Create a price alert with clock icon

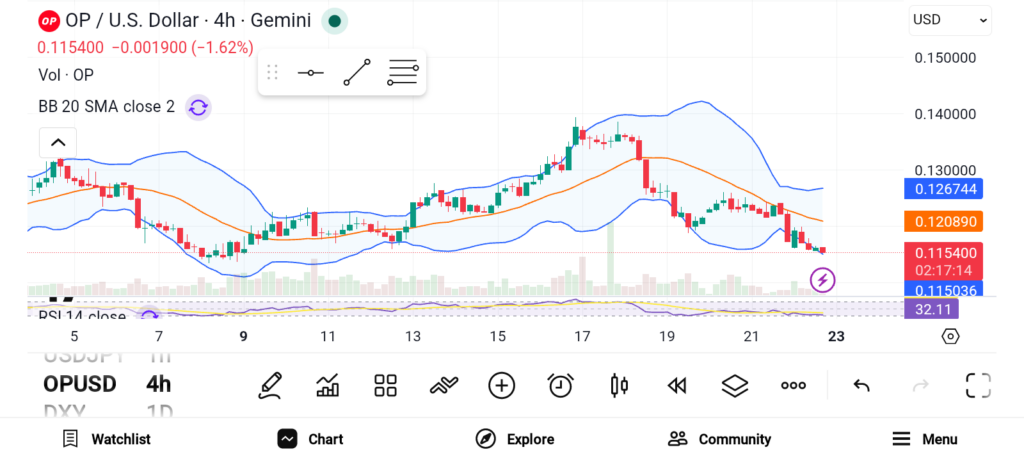pos(561,385)
